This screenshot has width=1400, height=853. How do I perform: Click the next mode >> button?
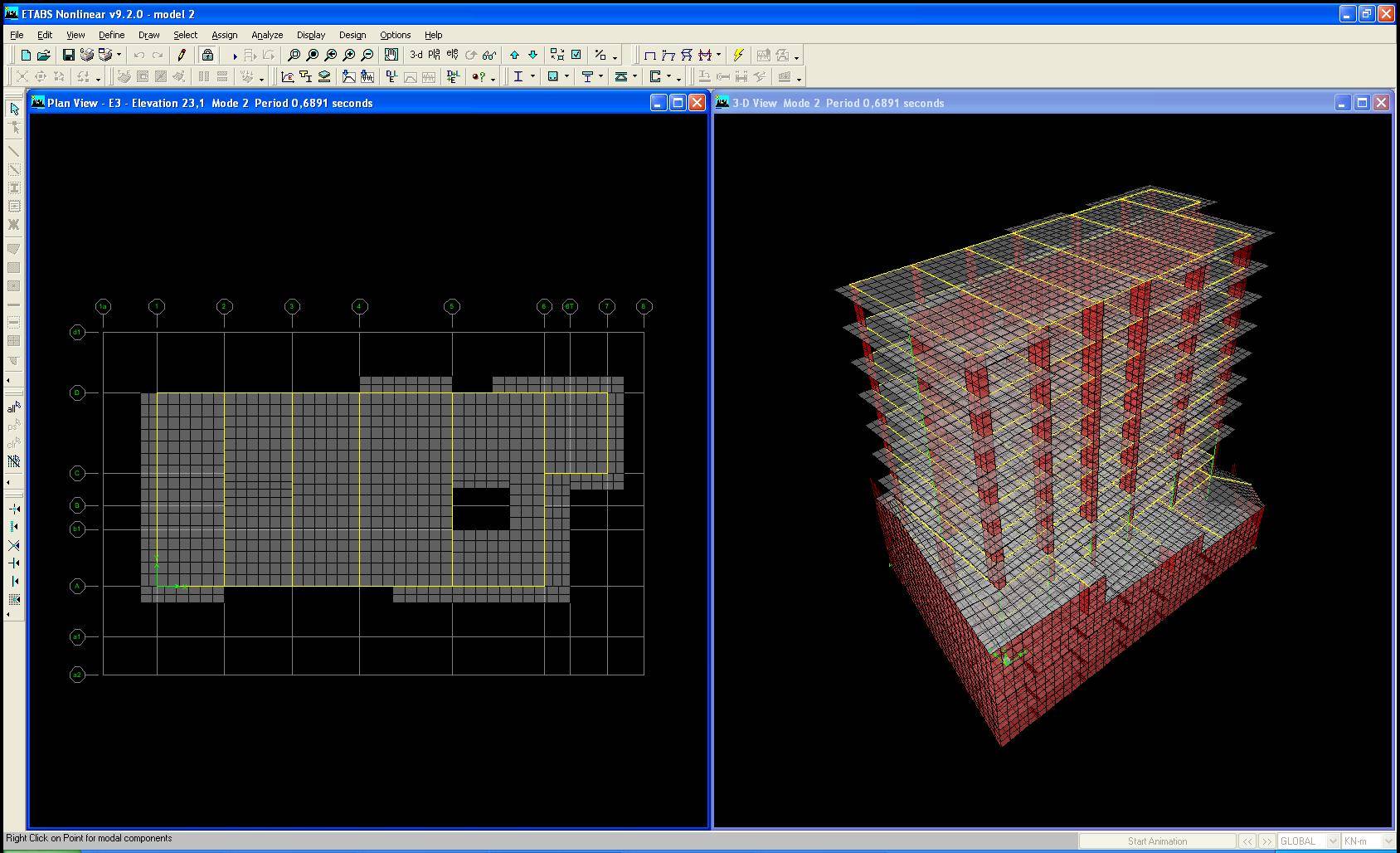click(1266, 841)
